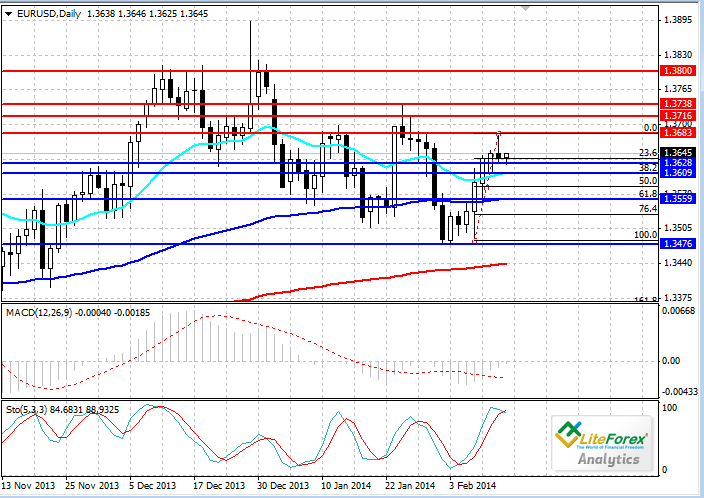Click the Fibonacci 50.0 level label
The image size is (704, 498).
(648, 181)
